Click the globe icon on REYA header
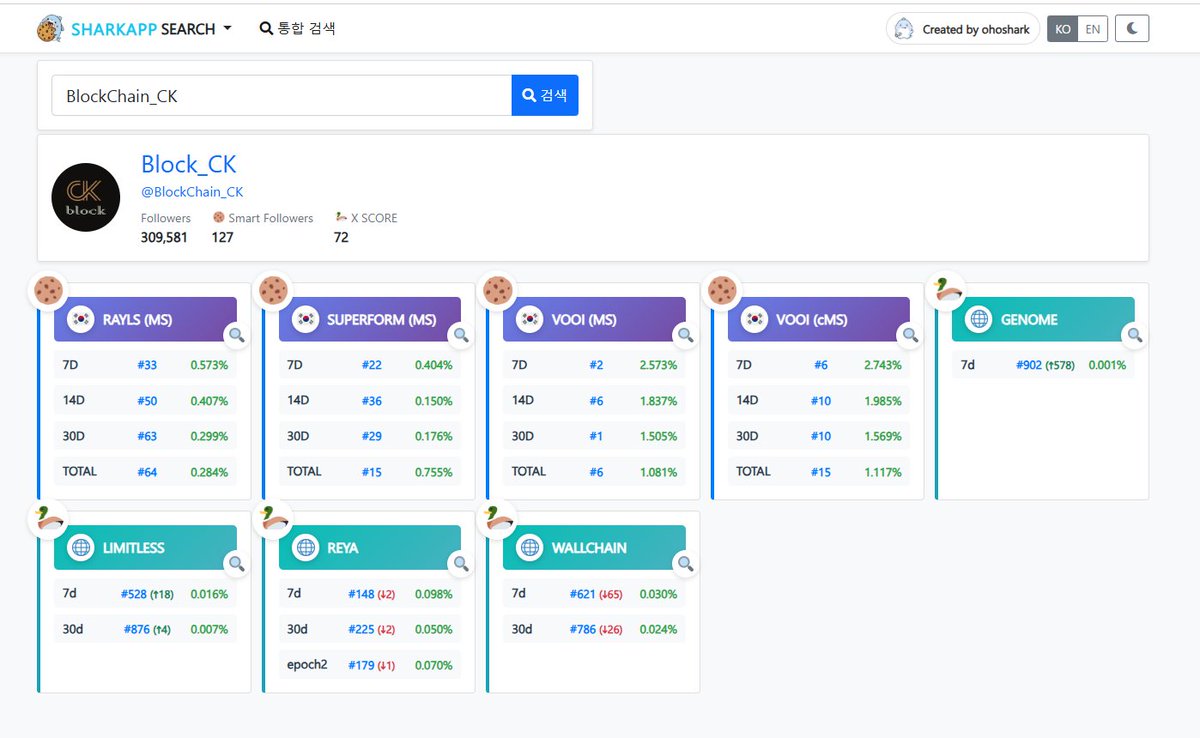 click(306, 548)
